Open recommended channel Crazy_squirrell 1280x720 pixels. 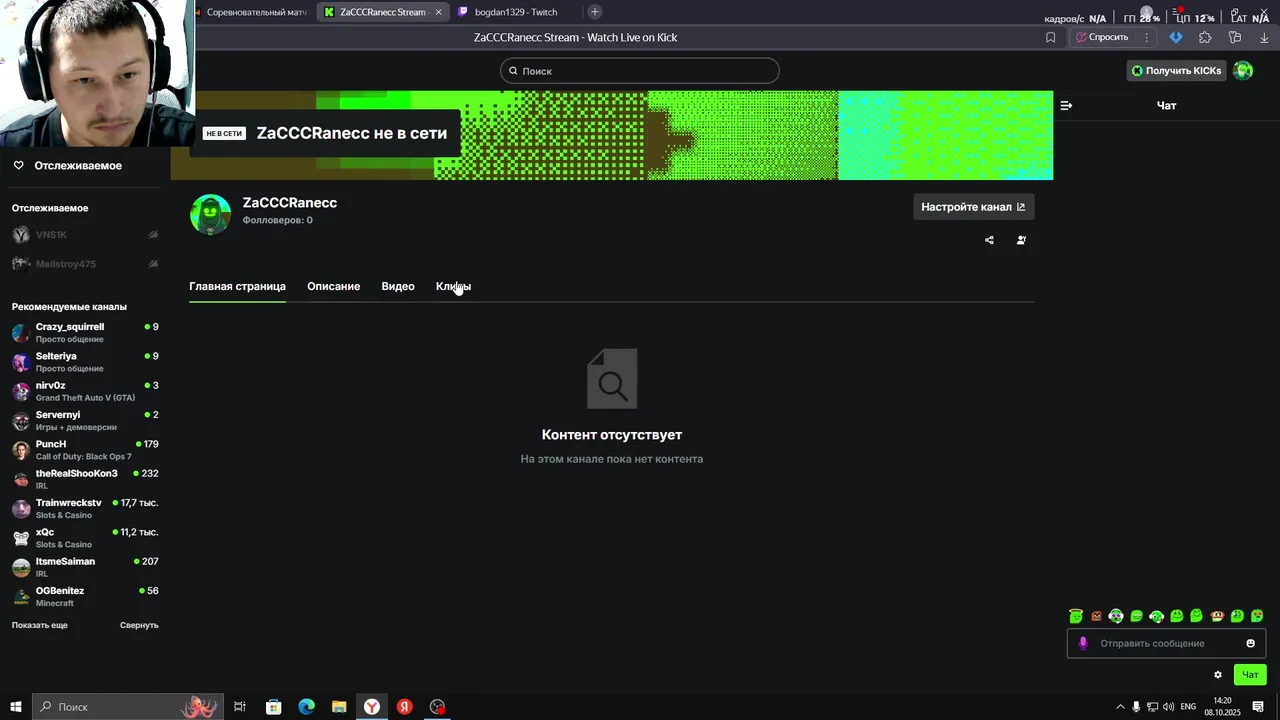(x=85, y=332)
